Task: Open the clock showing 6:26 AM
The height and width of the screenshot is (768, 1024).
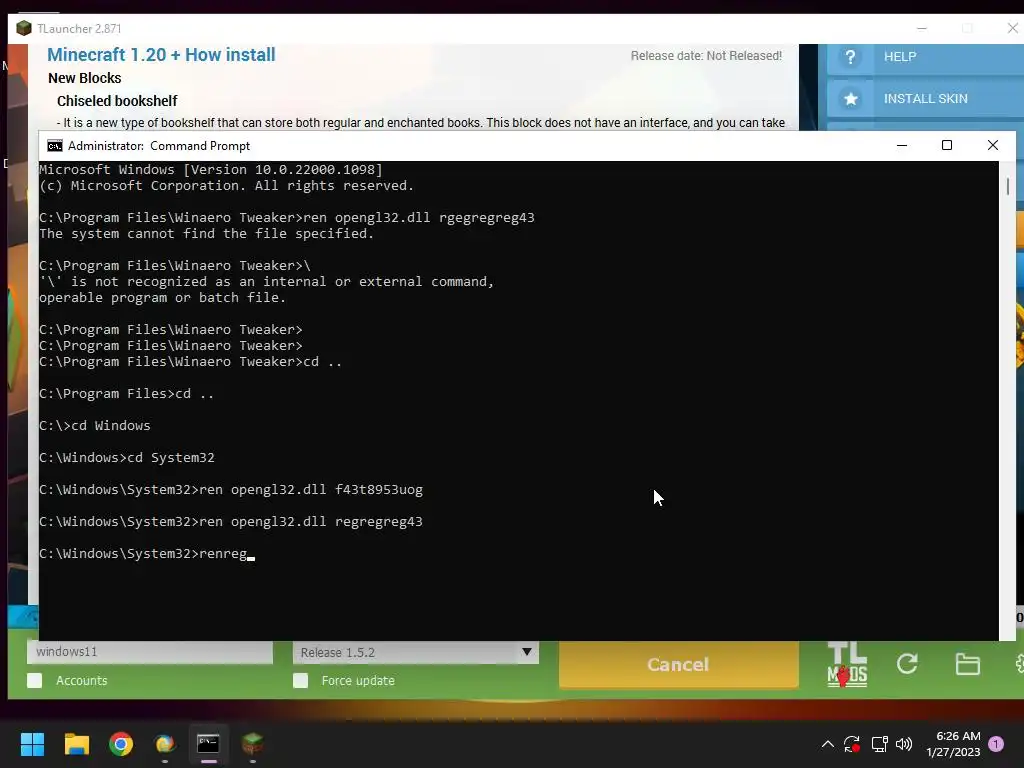Action: coord(953,744)
